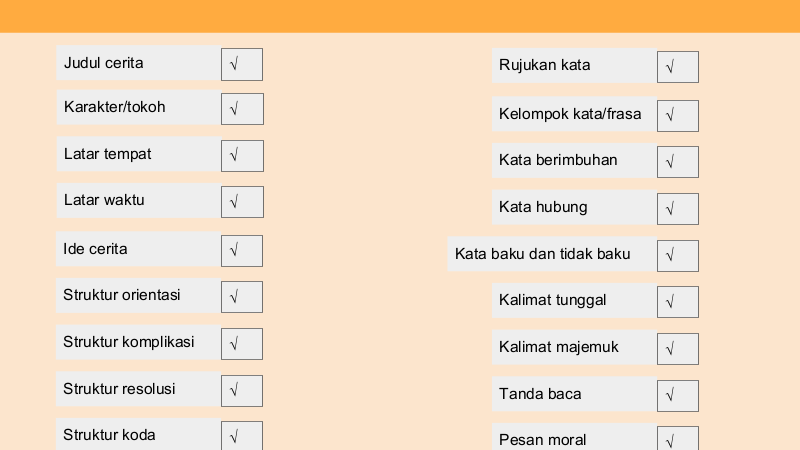Uncheck the Kata berimbuhan checkbox

(x=678, y=162)
